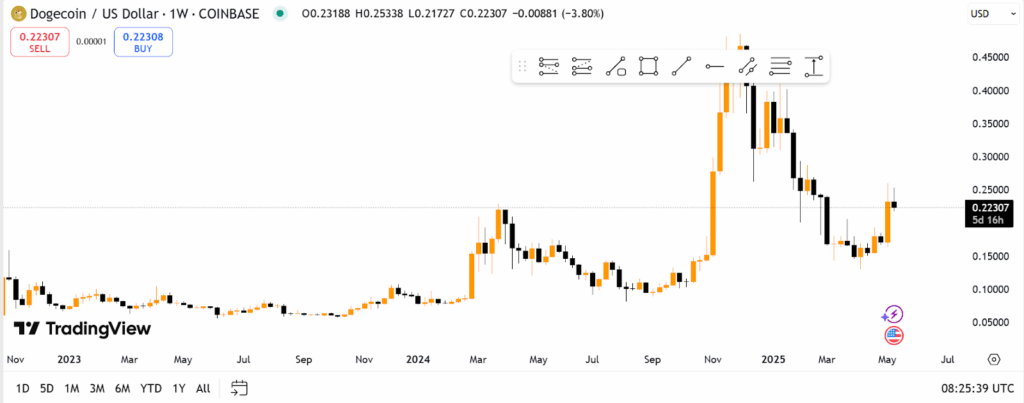Viewport: 1024px width, 403px height.
Task: Select the trend-based Fib extension tool
Action: click(582, 67)
